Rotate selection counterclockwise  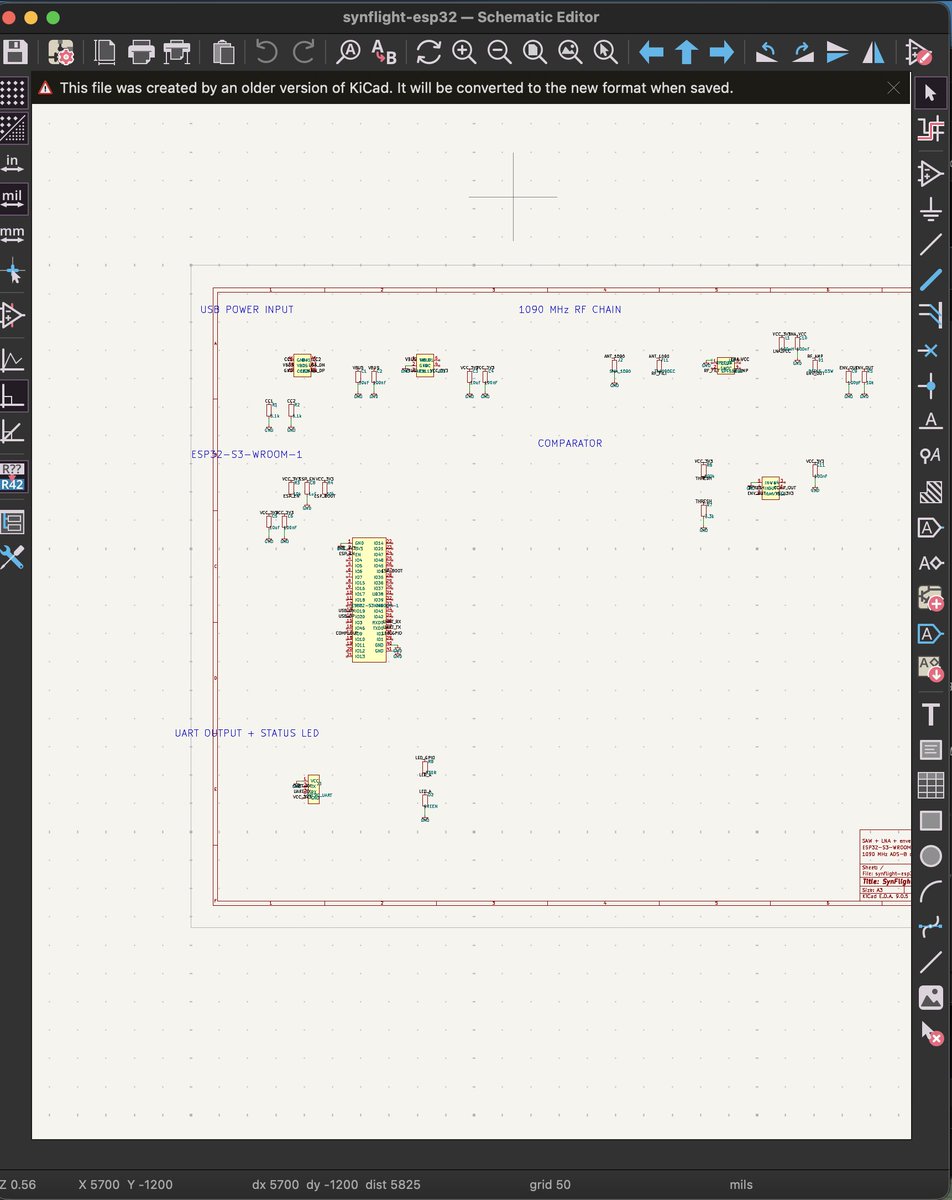(x=767, y=52)
